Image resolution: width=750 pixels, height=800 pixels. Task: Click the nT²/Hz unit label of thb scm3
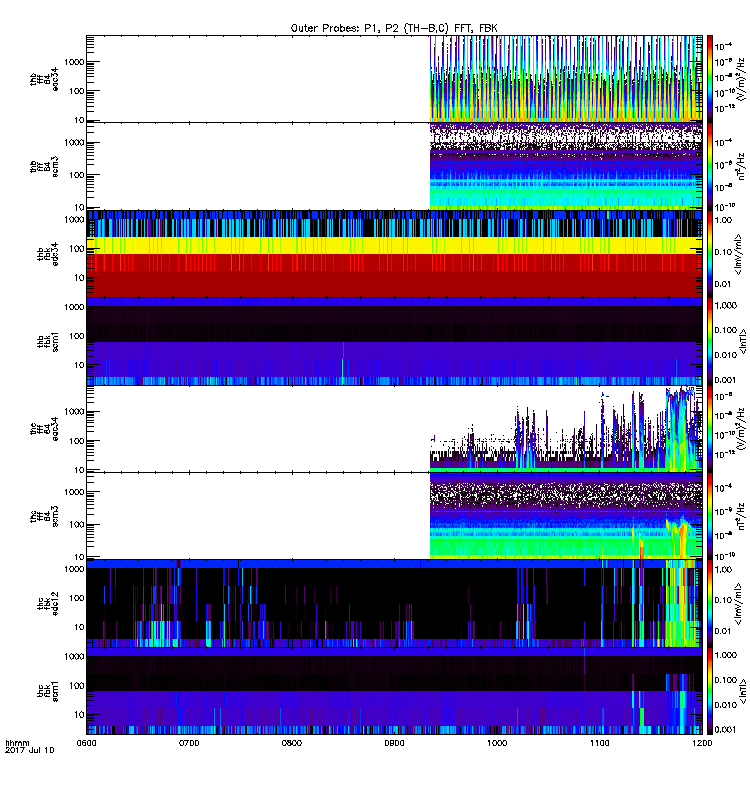point(741,166)
